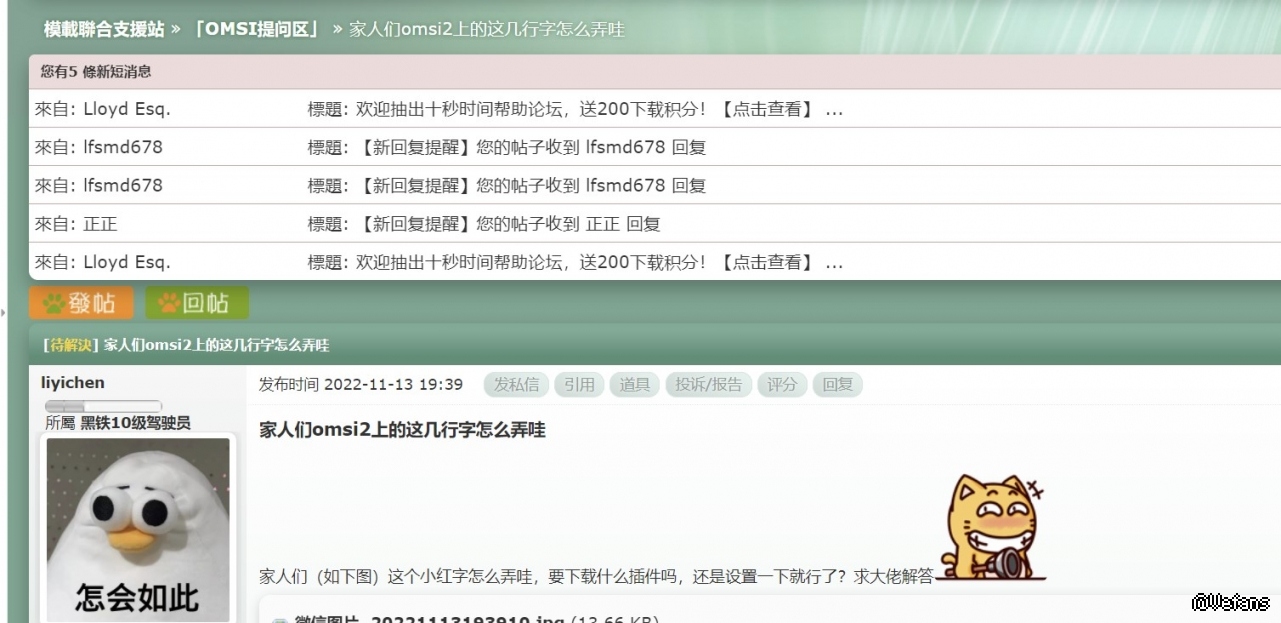Open the liyichen username profile link
The height and width of the screenshot is (623, 1281).
pos(72,383)
